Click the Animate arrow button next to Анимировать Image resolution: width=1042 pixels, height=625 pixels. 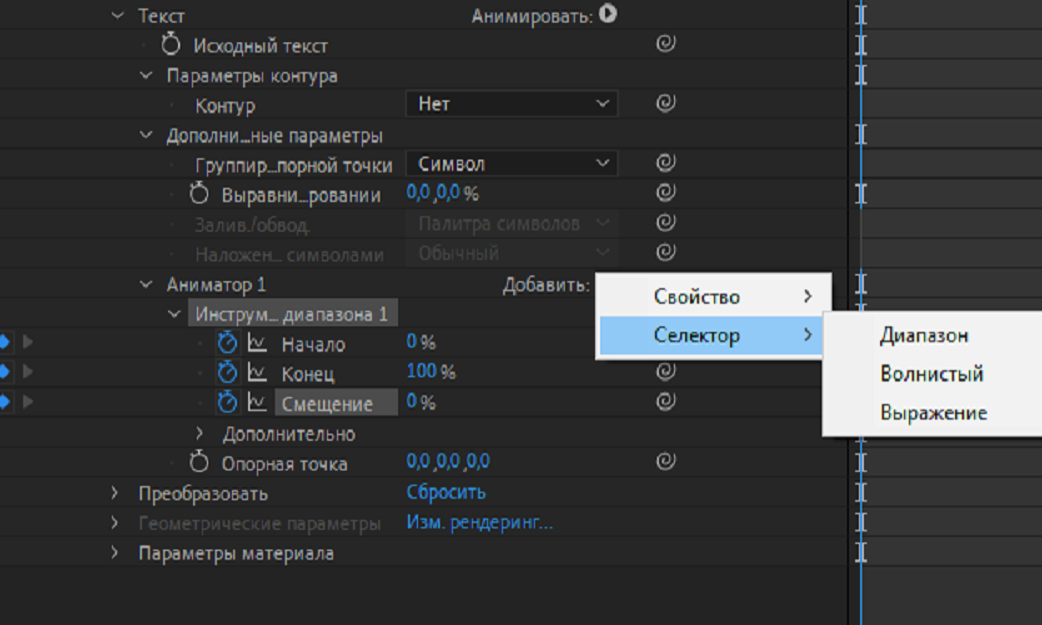tap(608, 15)
